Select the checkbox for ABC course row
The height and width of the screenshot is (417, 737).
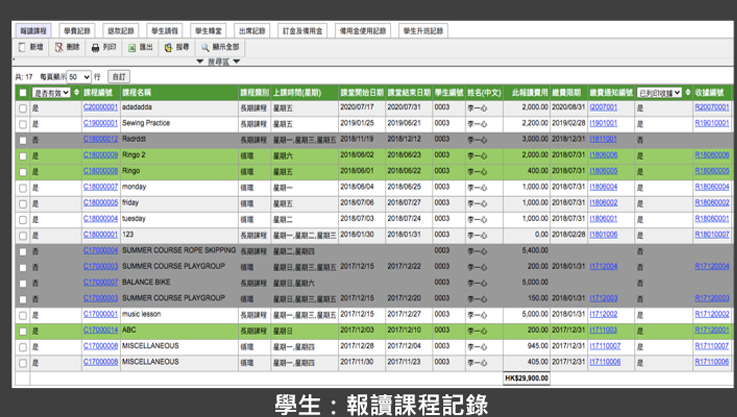pos(23,331)
